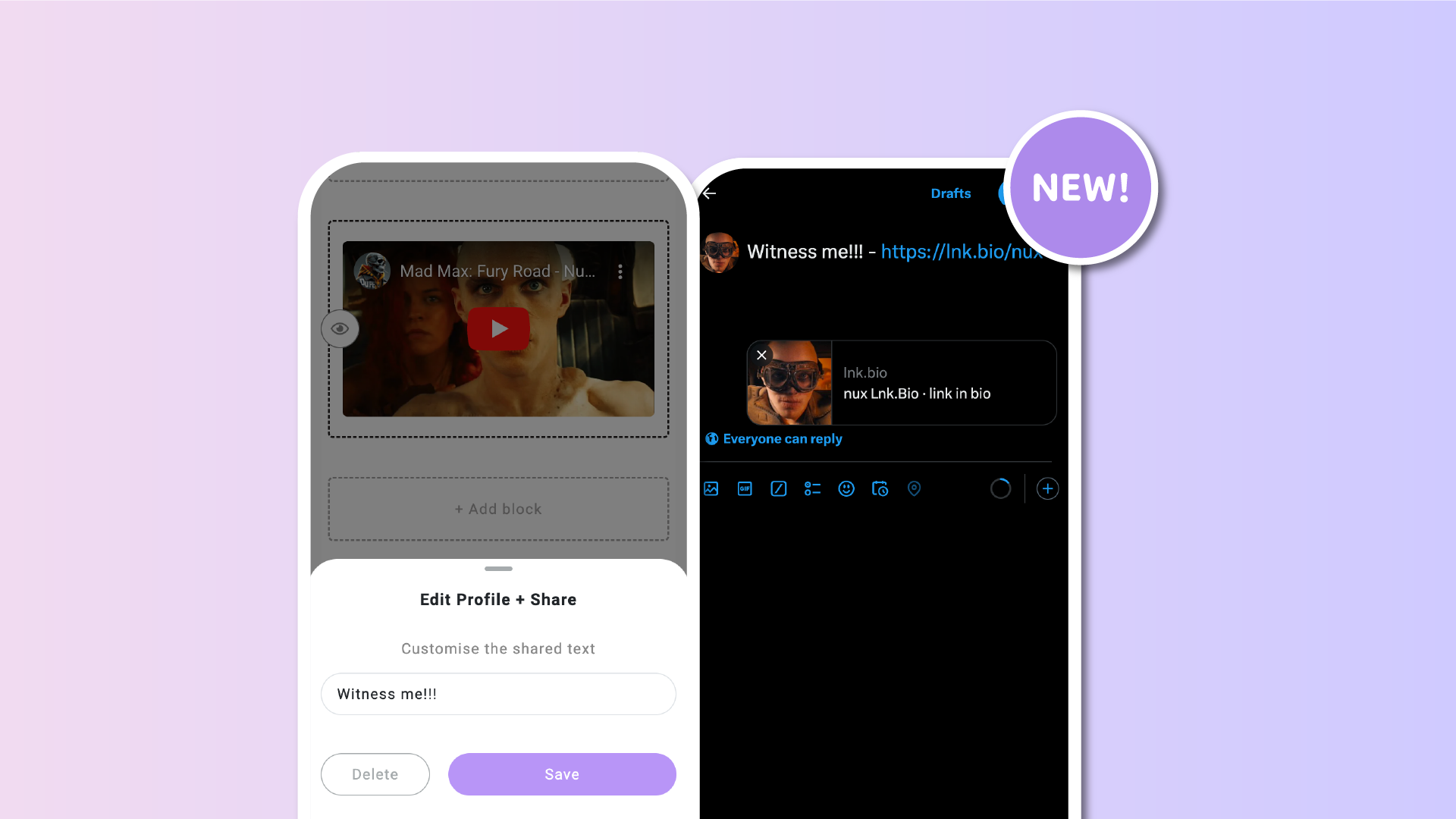Screen dimensions: 1456x819
Task: Click the location tag icon
Action: coord(913,489)
